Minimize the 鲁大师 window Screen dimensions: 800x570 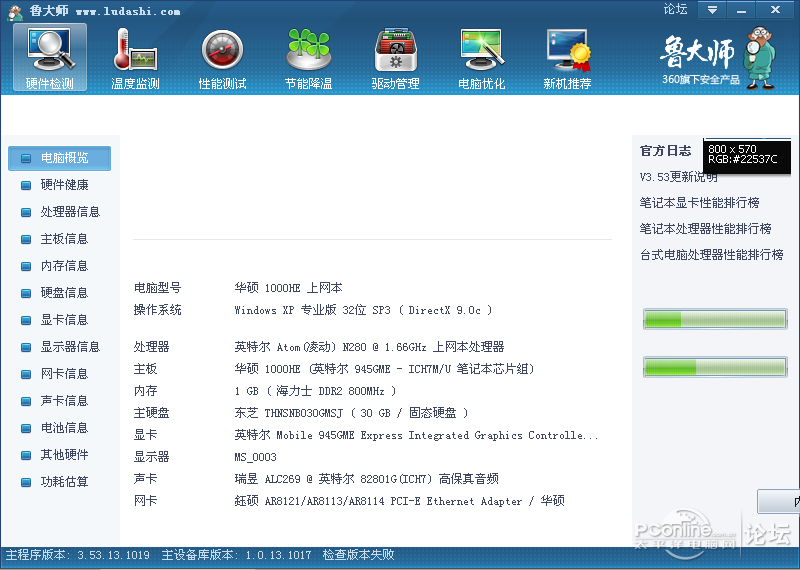point(742,9)
